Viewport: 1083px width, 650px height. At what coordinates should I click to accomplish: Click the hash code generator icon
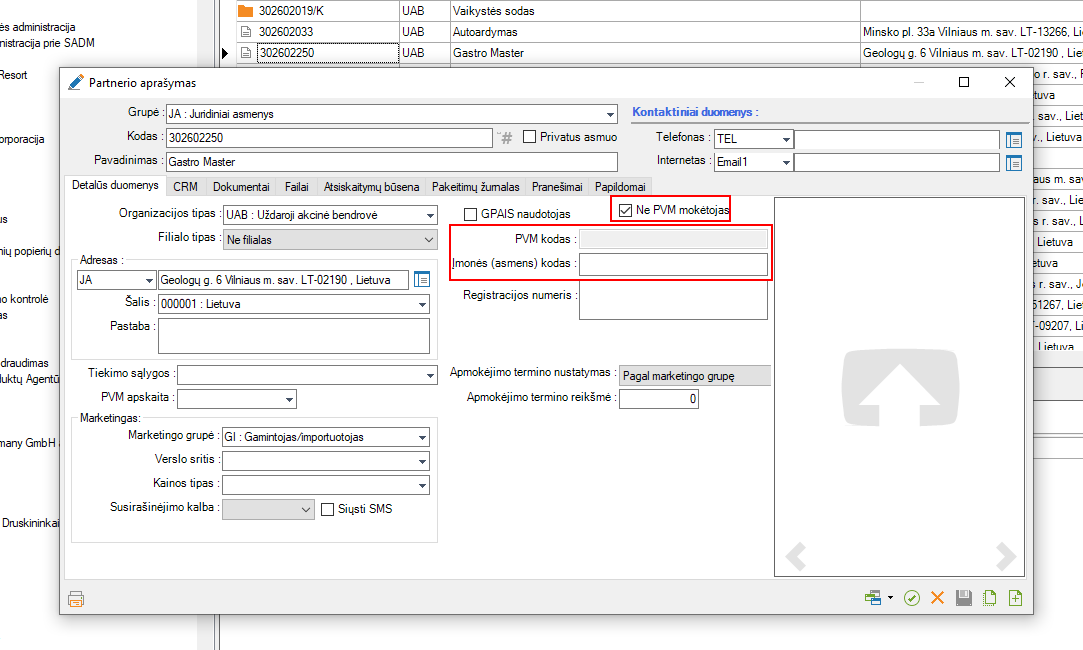click(506, 138)
